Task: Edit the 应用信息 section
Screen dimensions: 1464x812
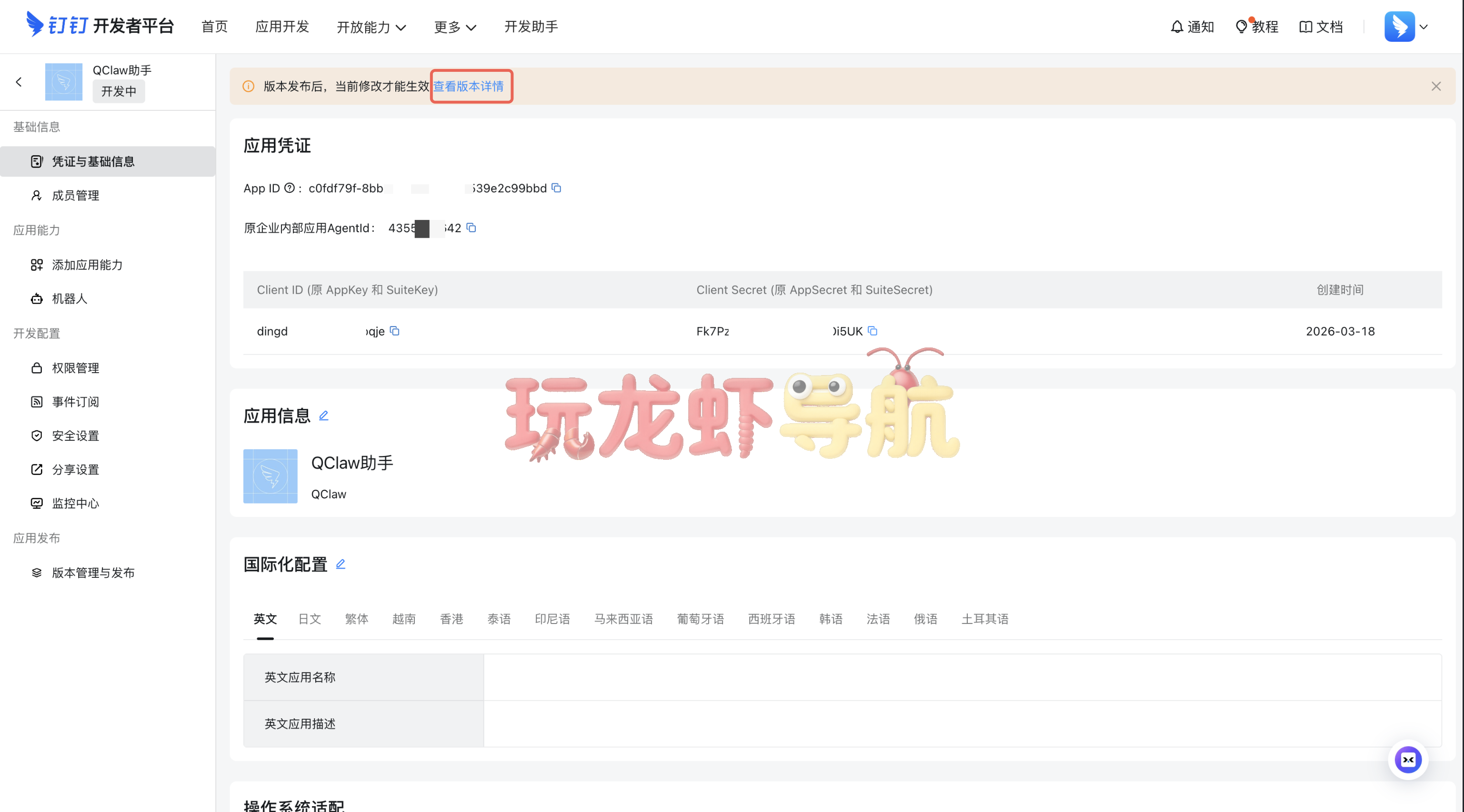Action: (324, 416)
